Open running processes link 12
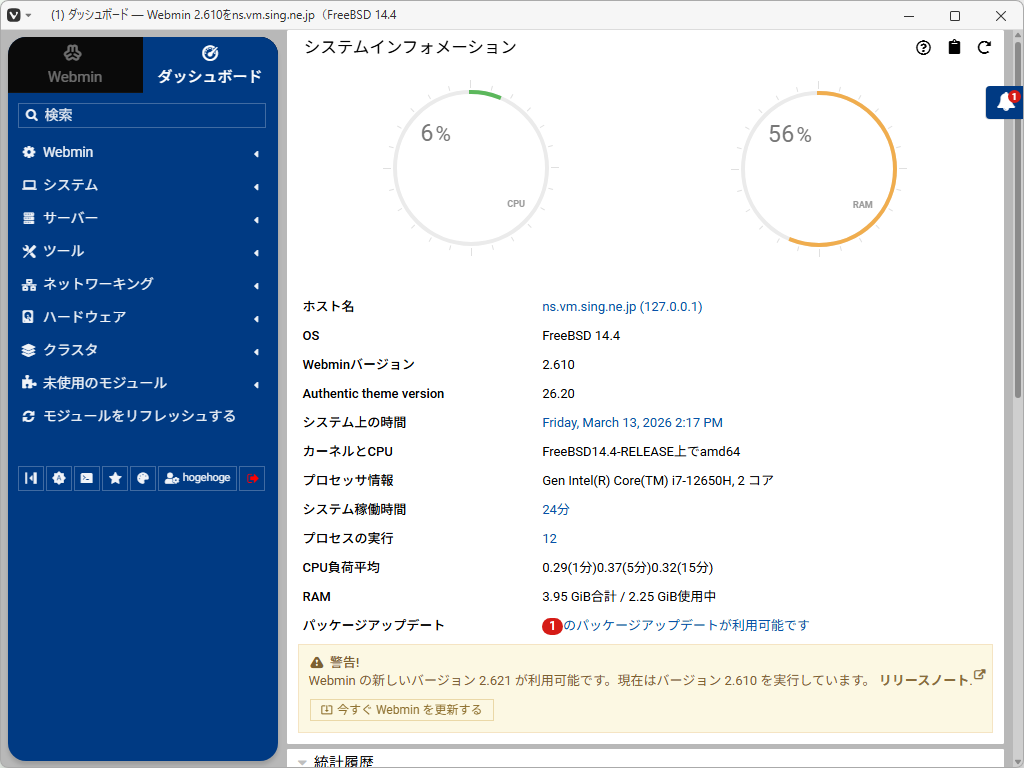The image size is (1024, 768). pos(549,539)
